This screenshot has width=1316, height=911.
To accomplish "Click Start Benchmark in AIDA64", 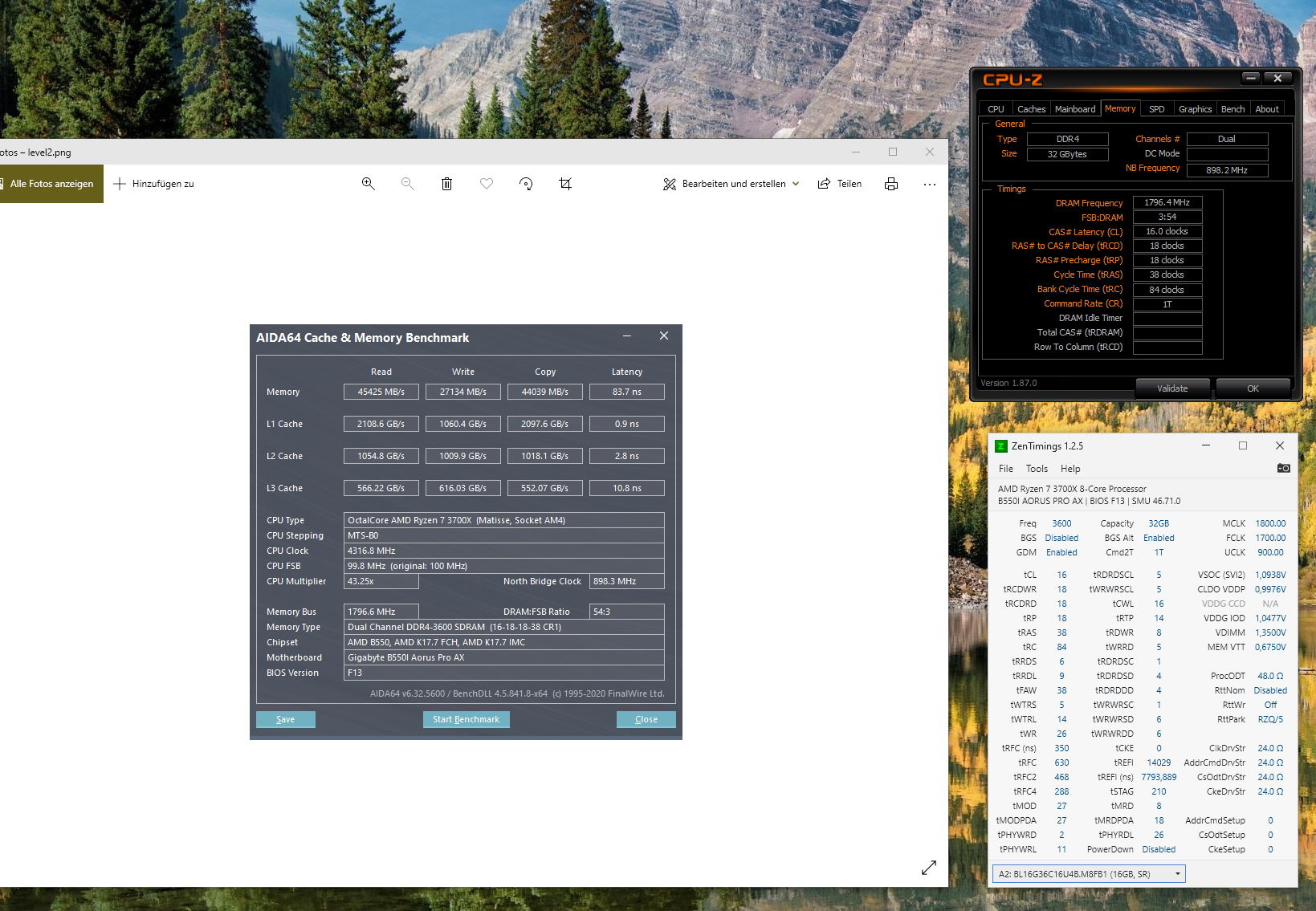I will tap(466, 719).
